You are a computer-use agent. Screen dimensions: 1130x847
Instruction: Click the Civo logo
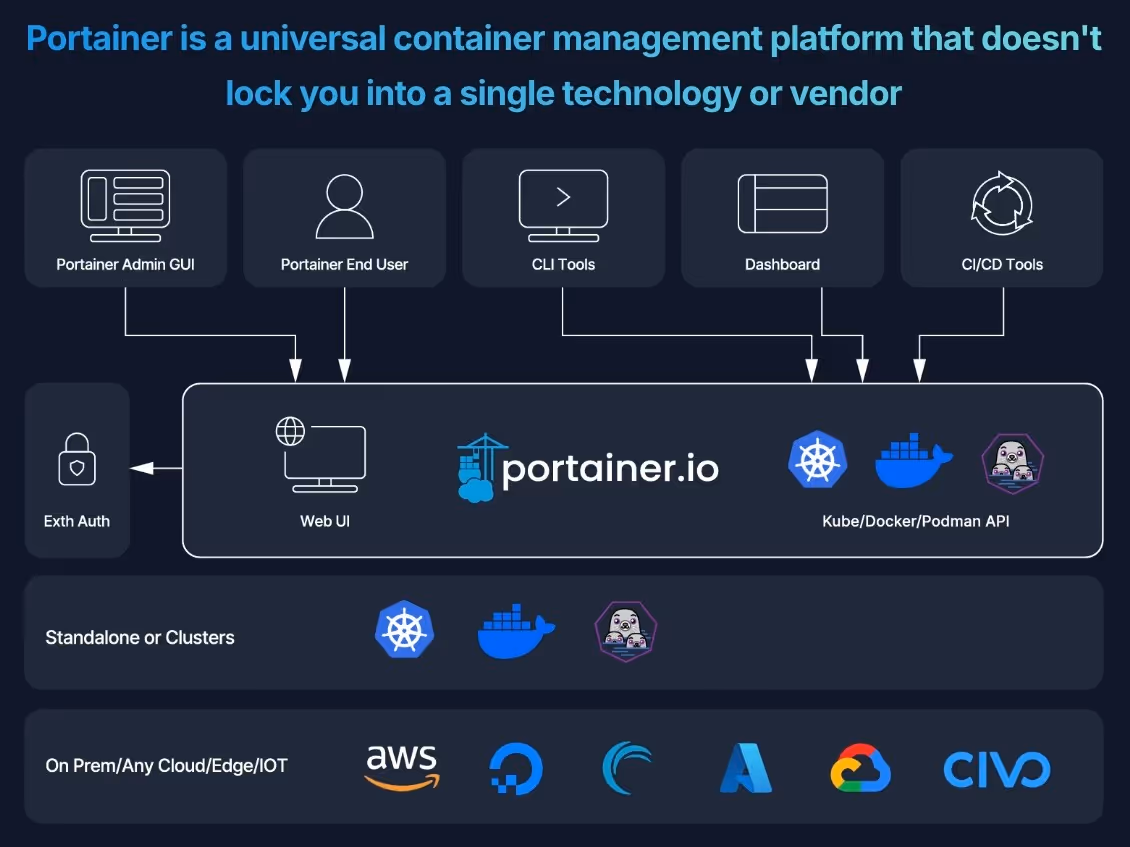[997, 769]
